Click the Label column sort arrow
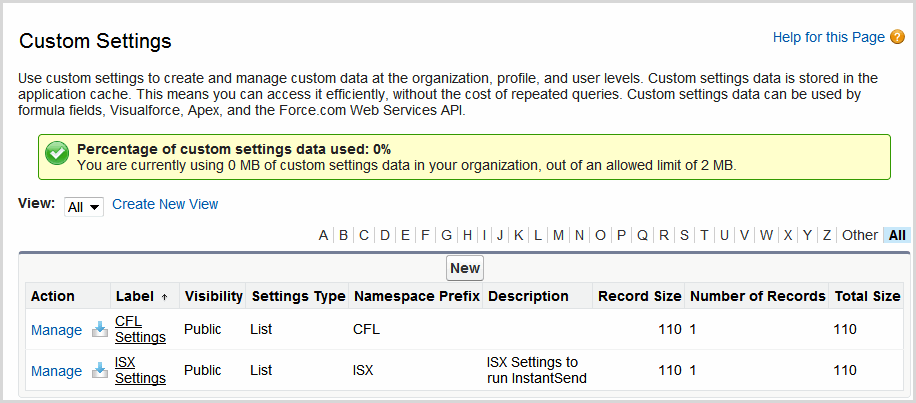This screenshot has width=916, height=403. [x=164, y=297]
